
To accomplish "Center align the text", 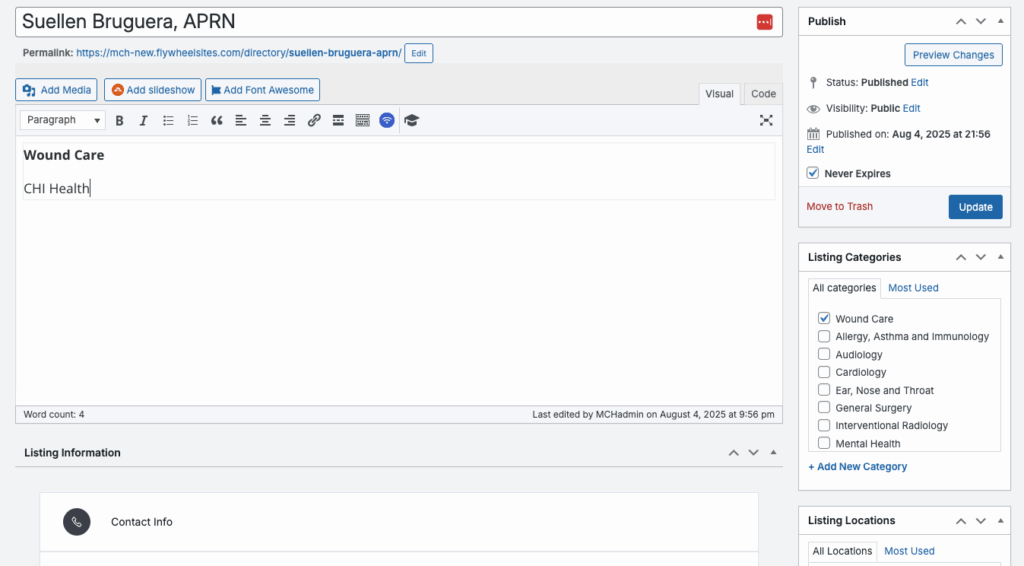I will click(x=265, y=120).
